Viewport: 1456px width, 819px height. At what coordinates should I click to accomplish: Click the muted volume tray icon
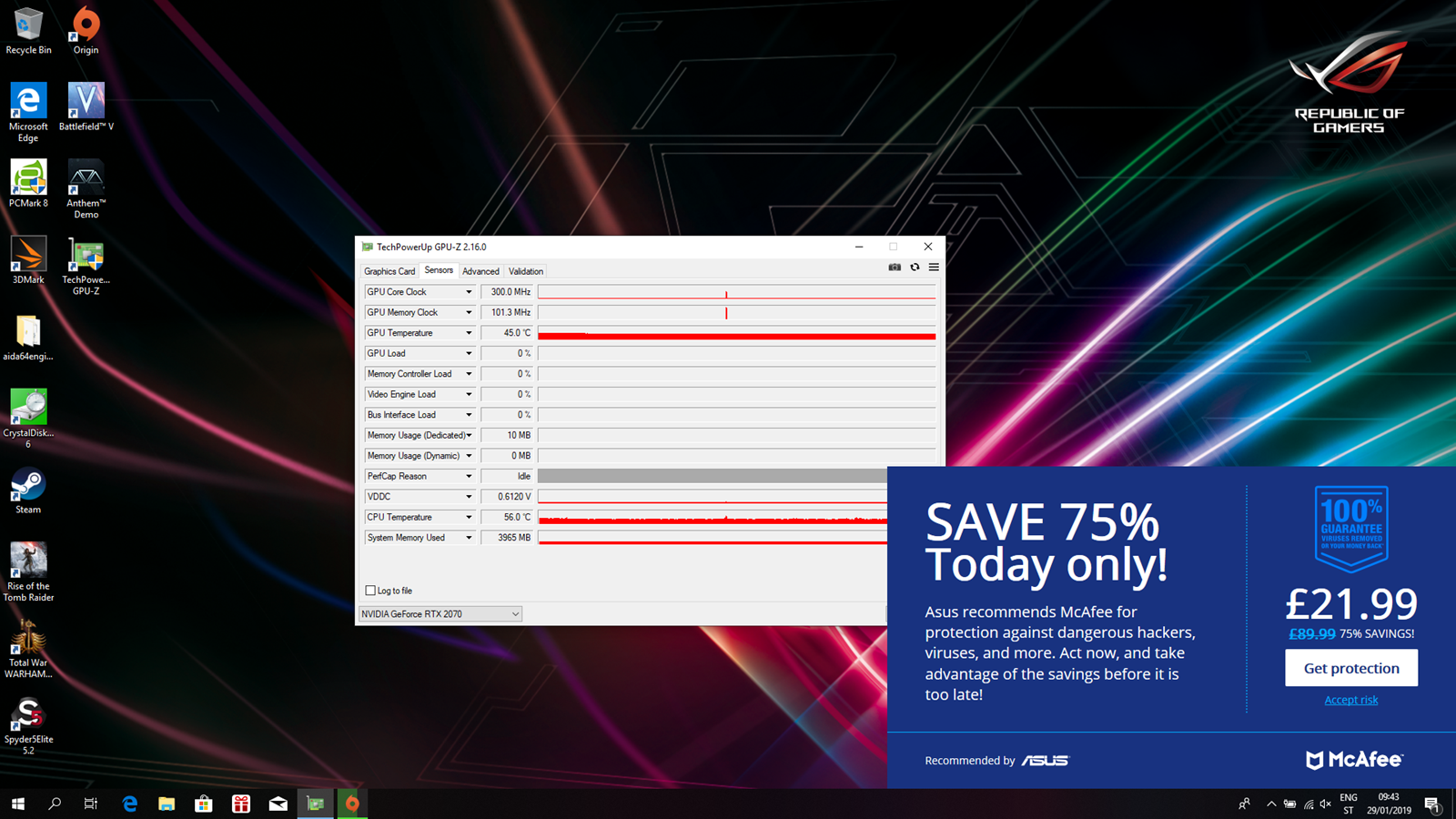click(1326, 804)
